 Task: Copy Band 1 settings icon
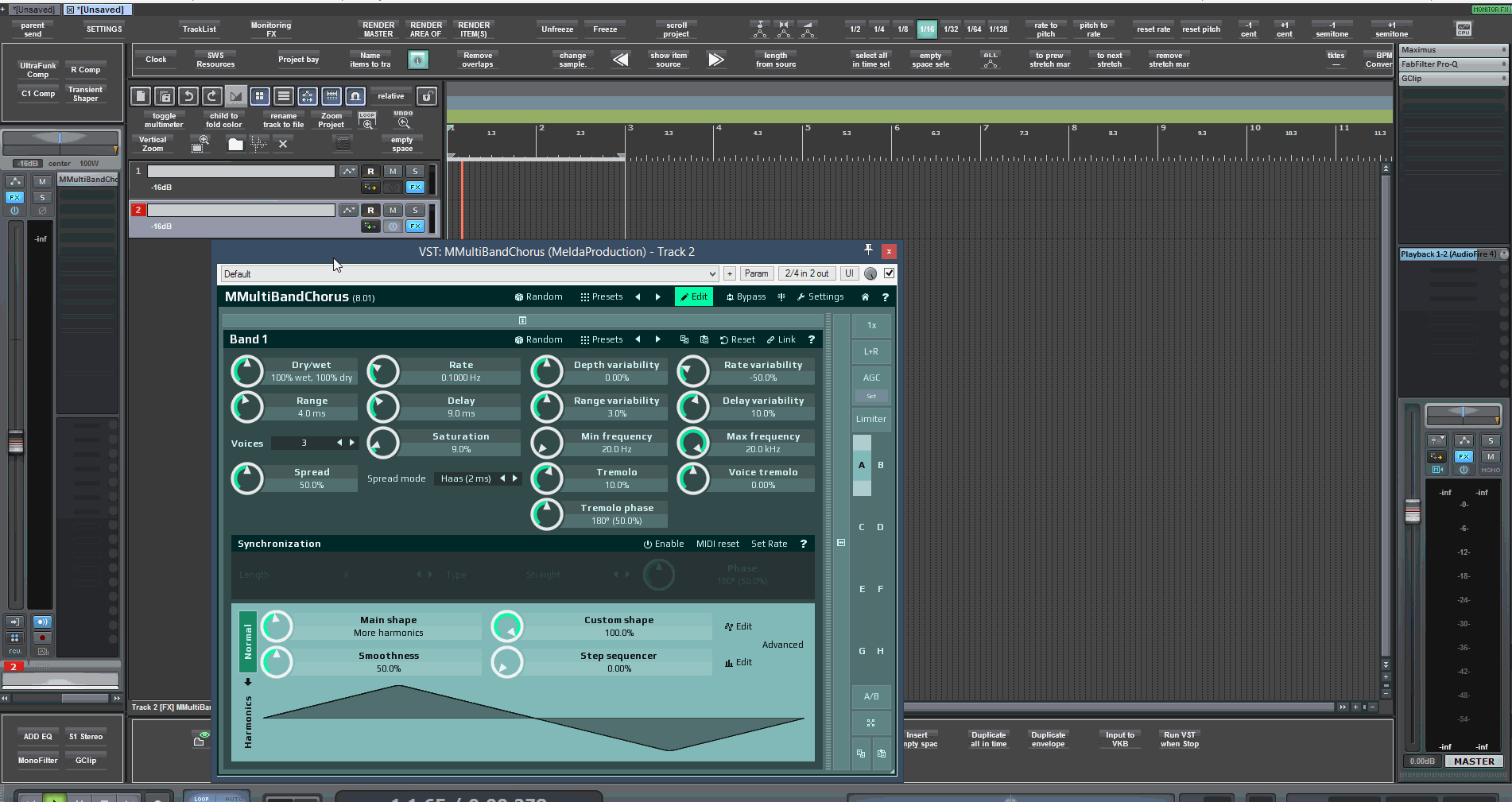point(684,340)
